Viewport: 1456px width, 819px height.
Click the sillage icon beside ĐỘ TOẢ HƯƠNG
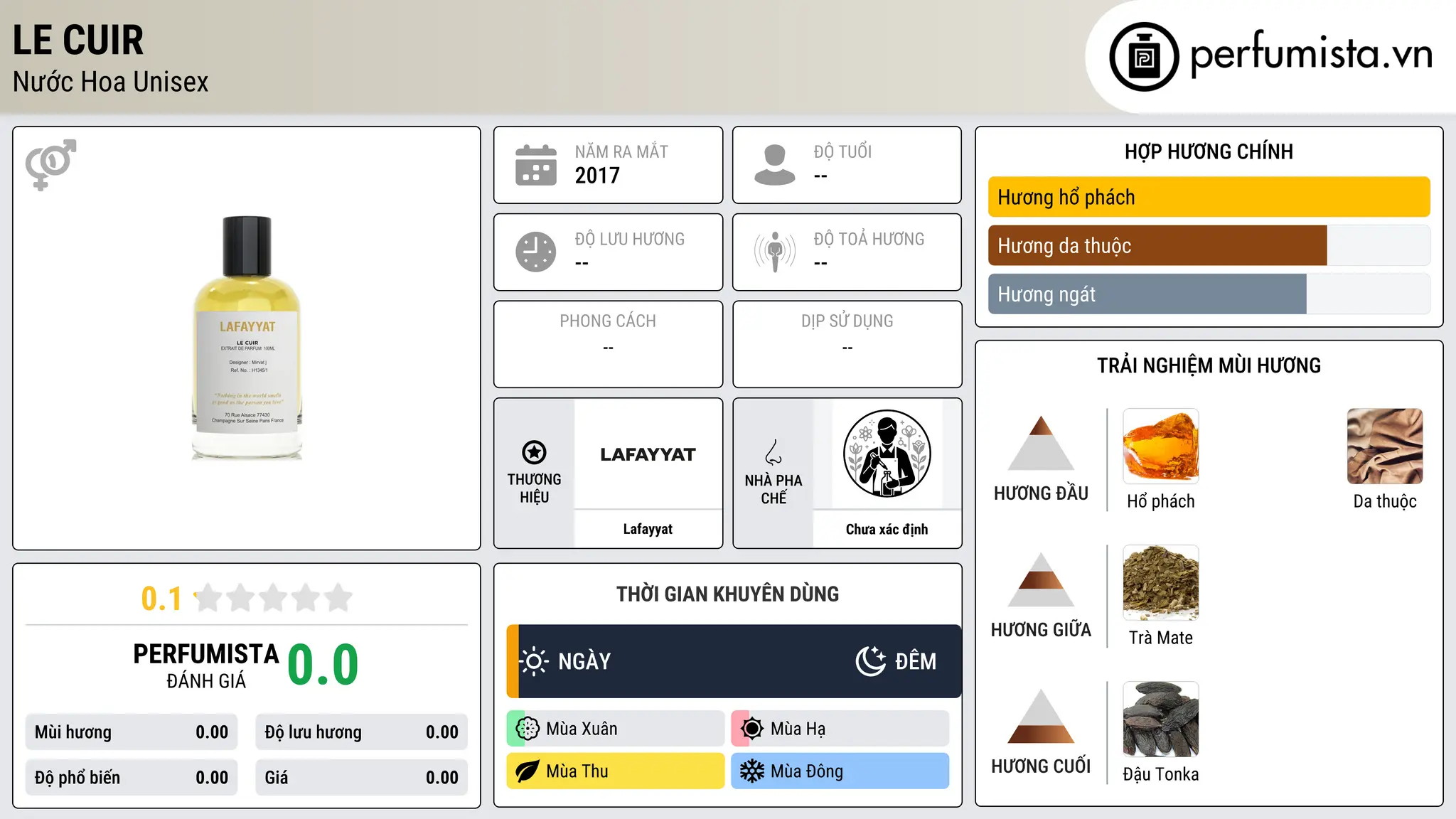coord(775,252)
